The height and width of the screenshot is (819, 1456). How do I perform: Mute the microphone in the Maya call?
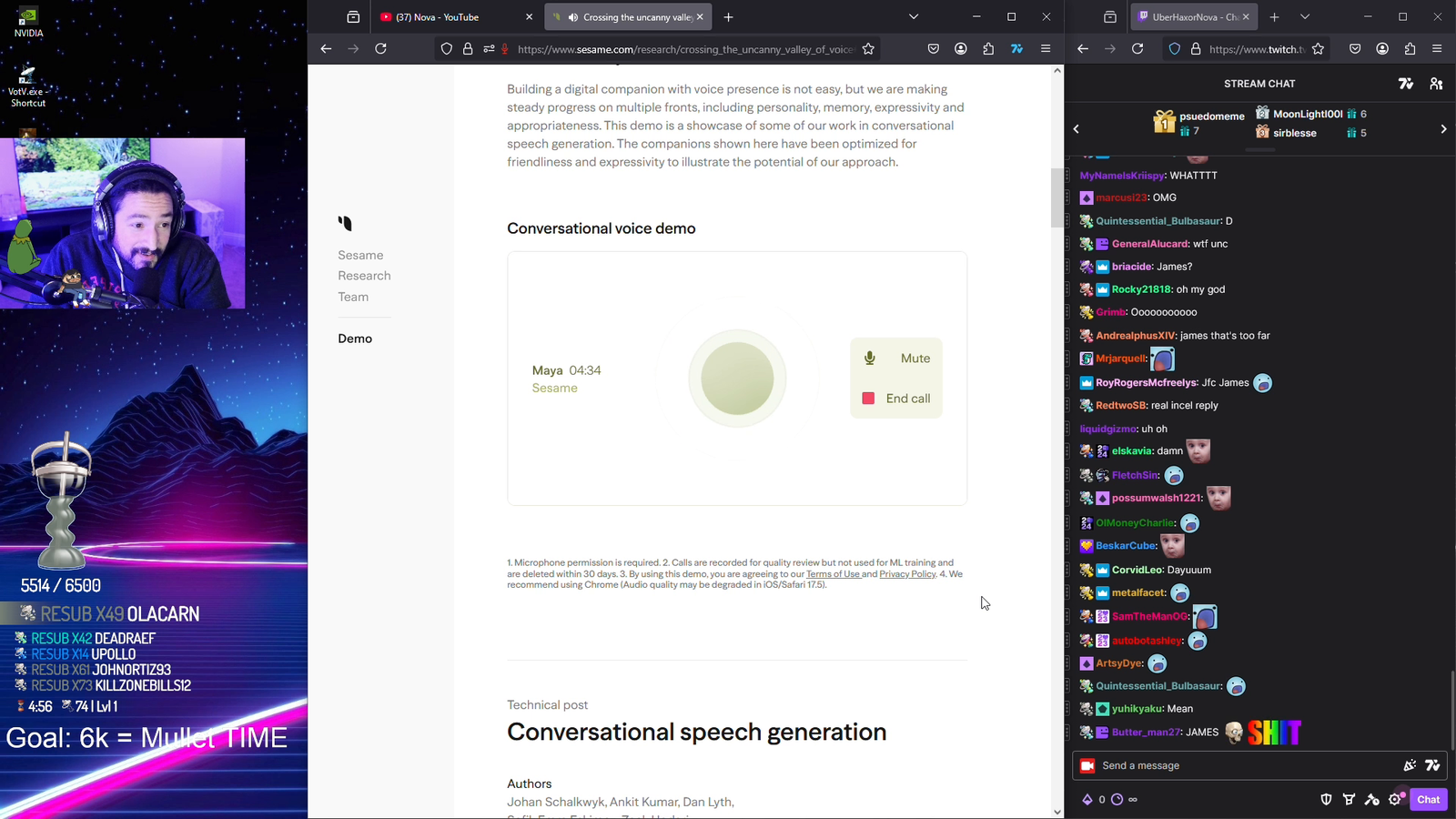click(896, 359)
